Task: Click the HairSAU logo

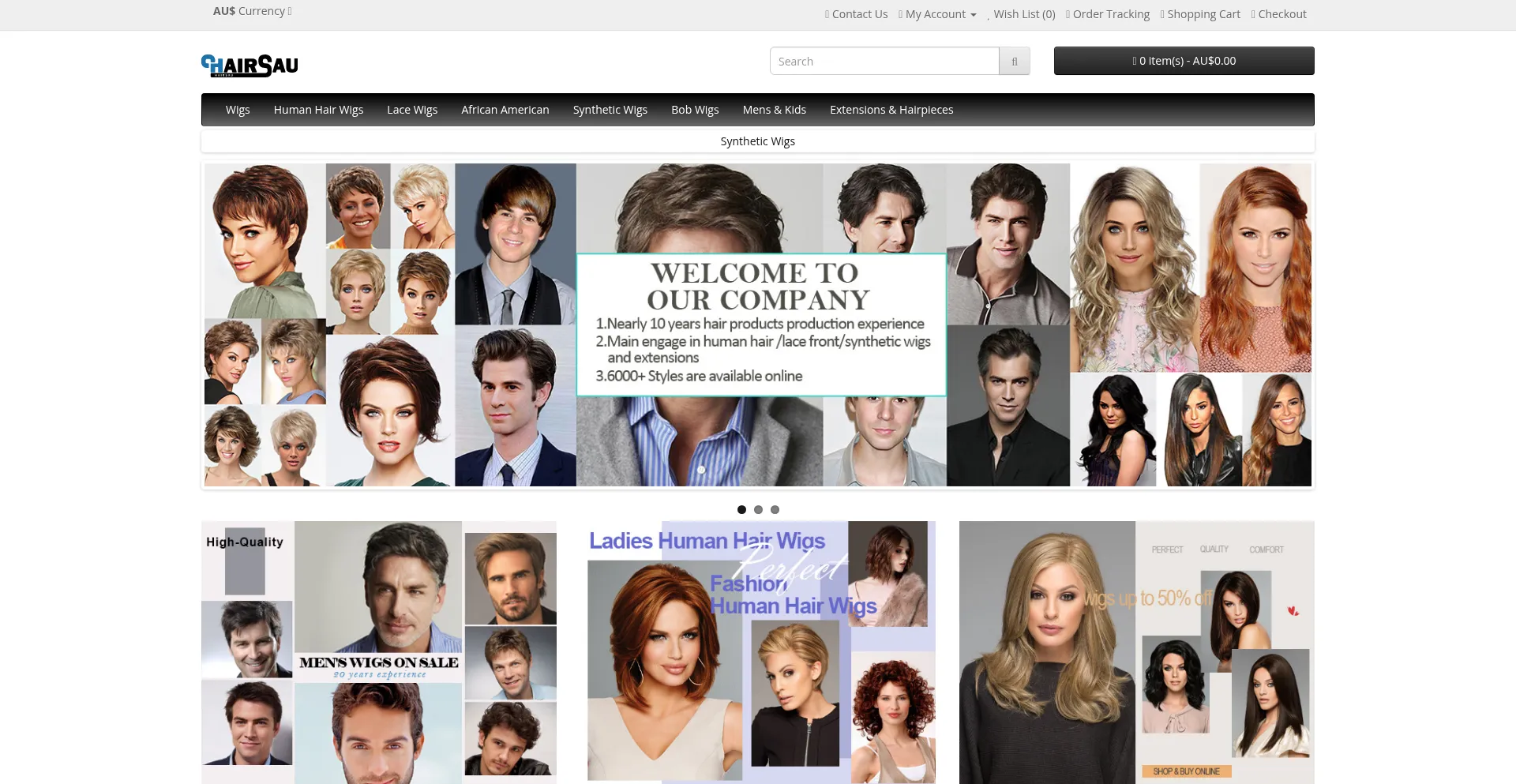Action: coord(250,66)
